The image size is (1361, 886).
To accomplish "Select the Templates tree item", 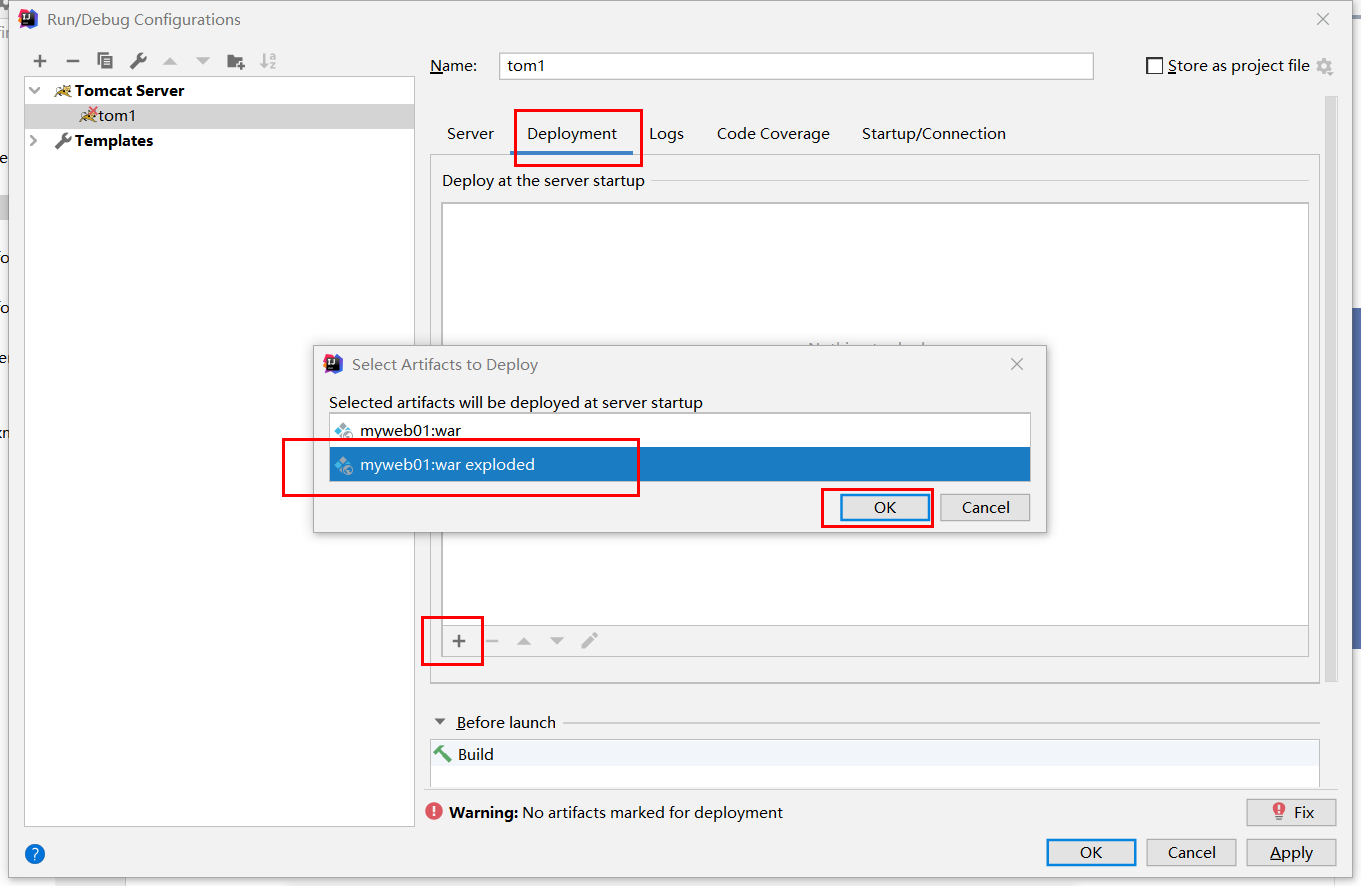I will coord(219,141).
